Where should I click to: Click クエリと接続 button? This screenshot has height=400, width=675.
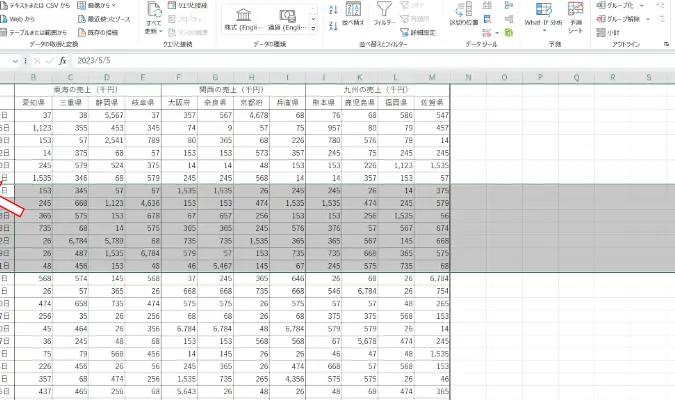tap(199, 4)
